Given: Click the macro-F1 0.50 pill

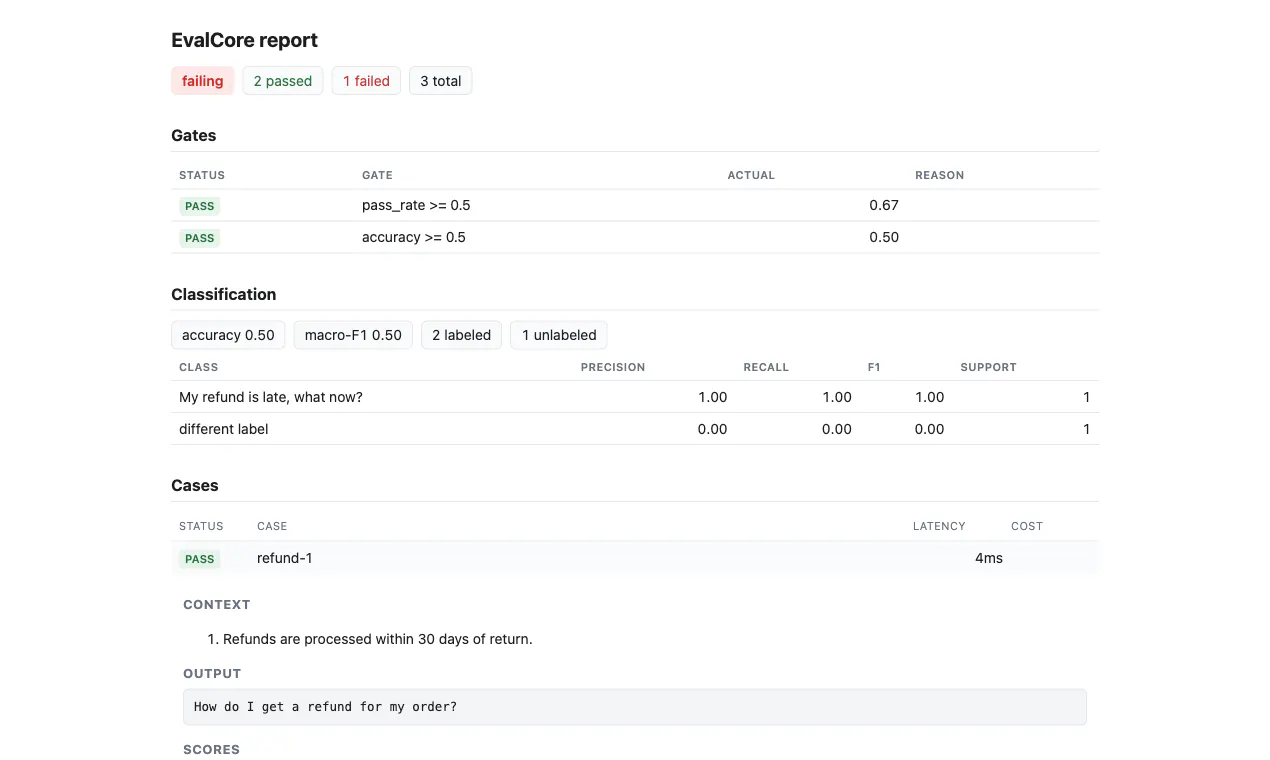Looking at the screenshot, I should coord(353,335).
